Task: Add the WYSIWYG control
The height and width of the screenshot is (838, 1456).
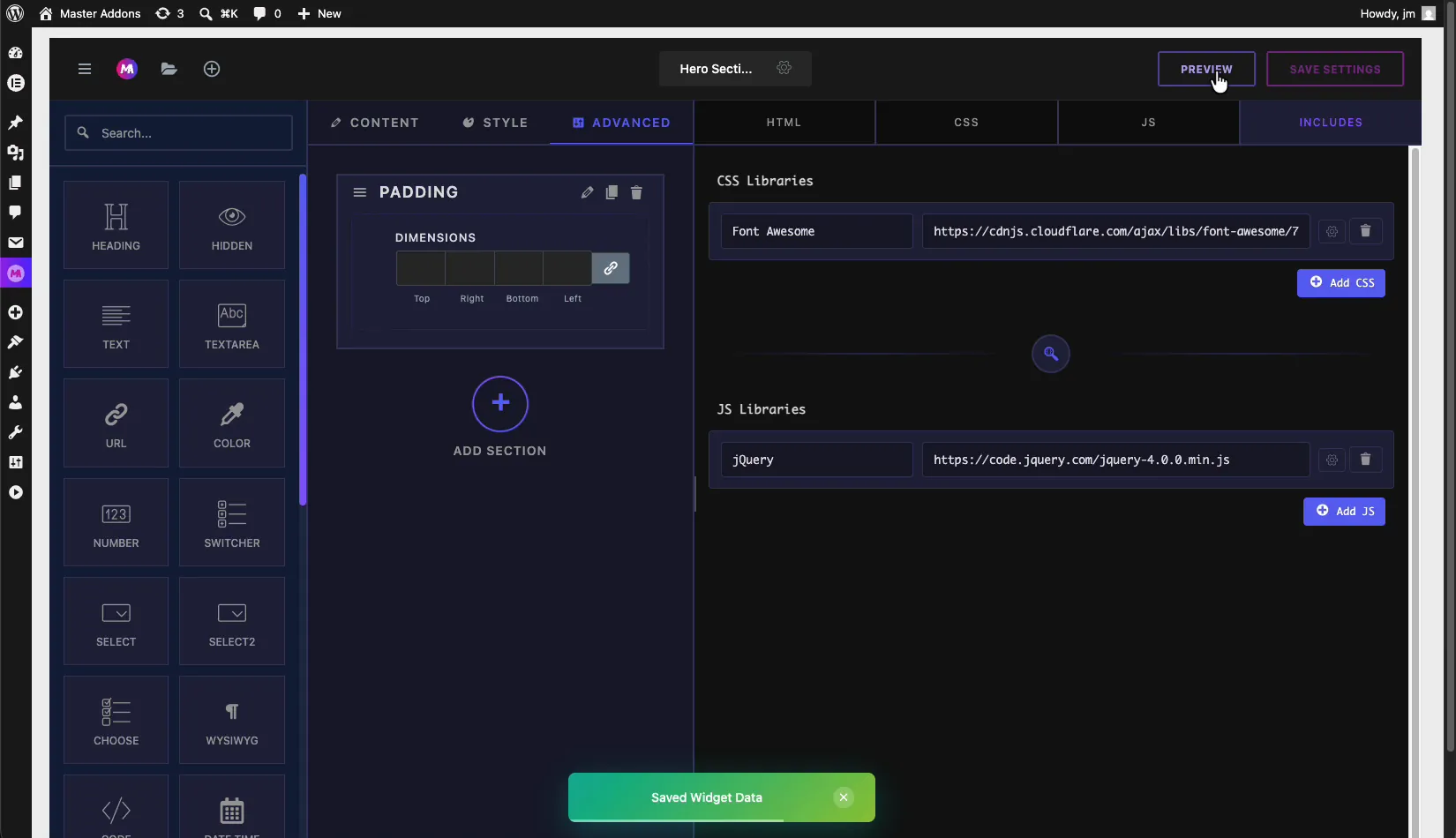Action: pyautogui.click(x=232, y=720)
